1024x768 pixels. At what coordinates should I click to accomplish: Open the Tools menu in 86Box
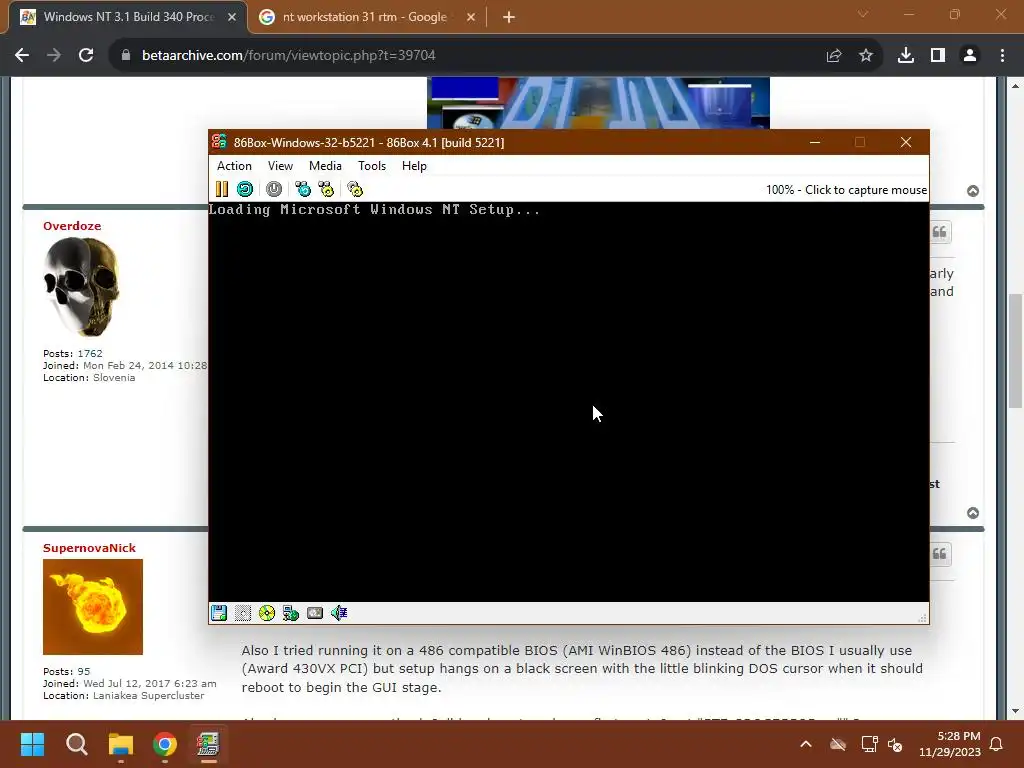pyautogui.click(x=372, y=166)
